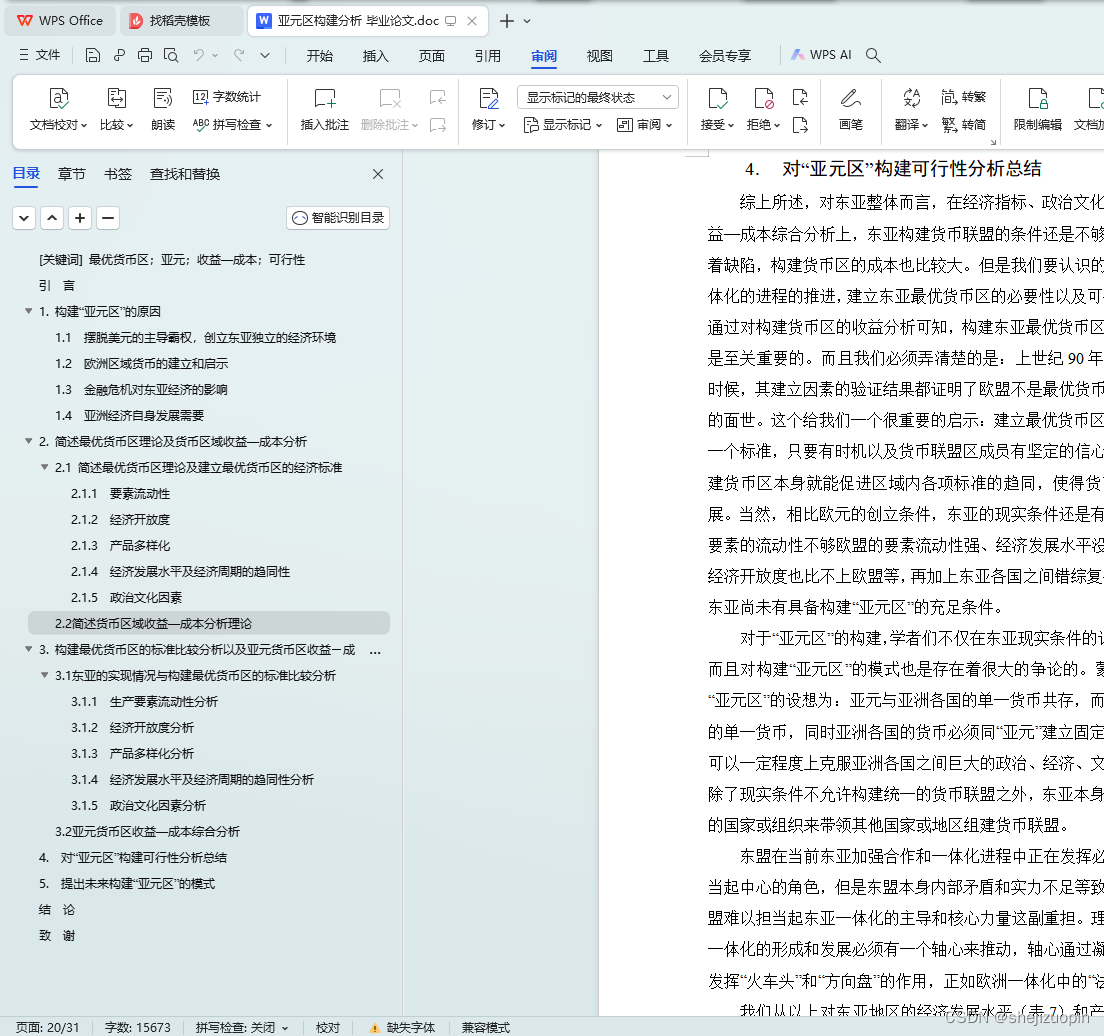The image size is (1104, 1036).
Task: Click 拒绝 reject changes icon
Action: (763, 110)
